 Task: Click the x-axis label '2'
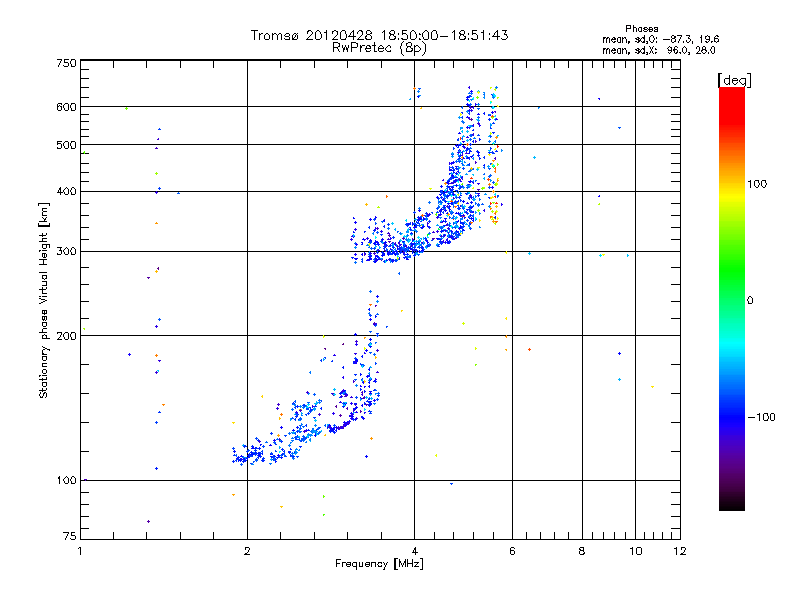247,551
